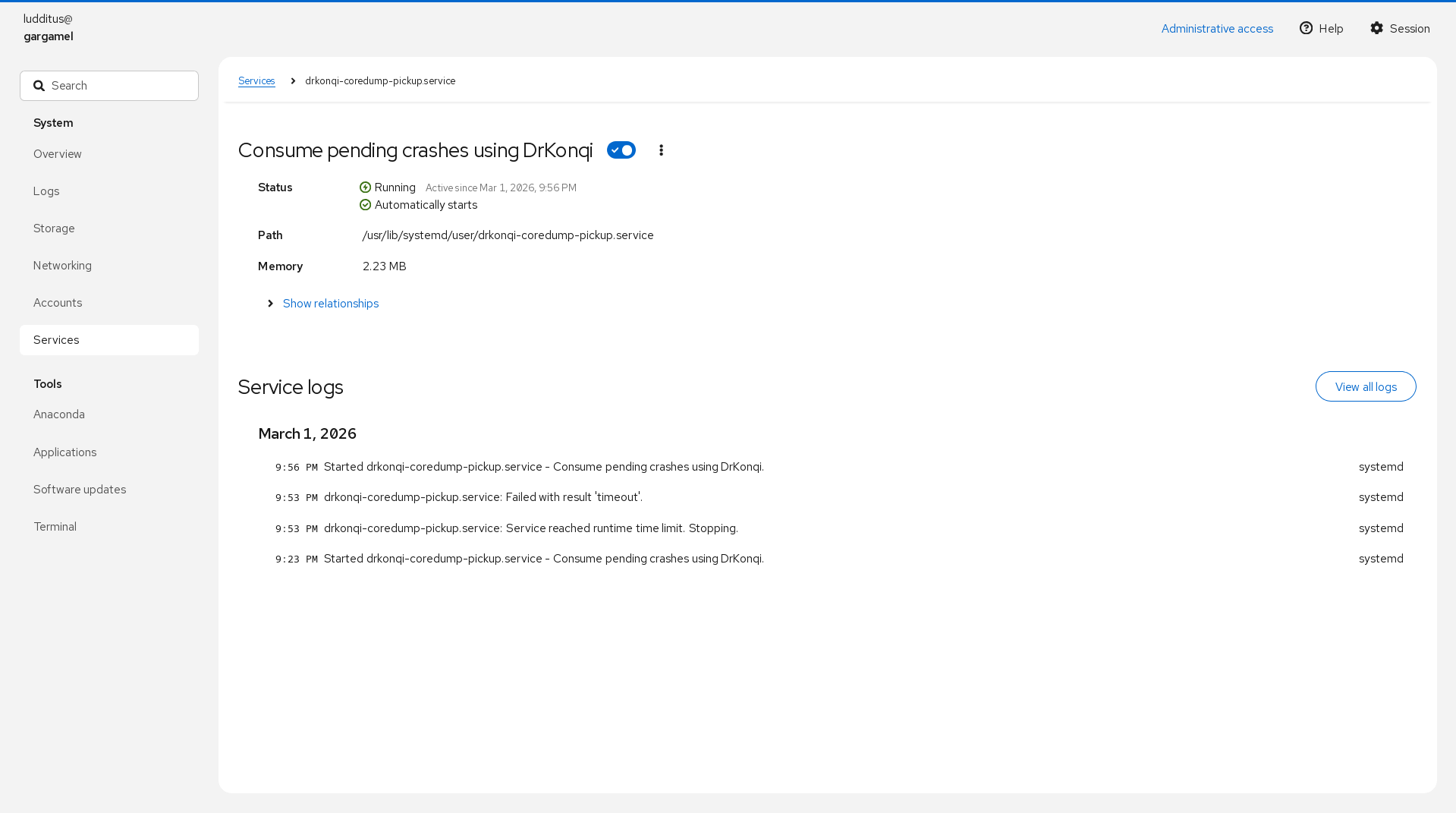
Task: Select Software updates in sidebar
Action: coord(80,490)
